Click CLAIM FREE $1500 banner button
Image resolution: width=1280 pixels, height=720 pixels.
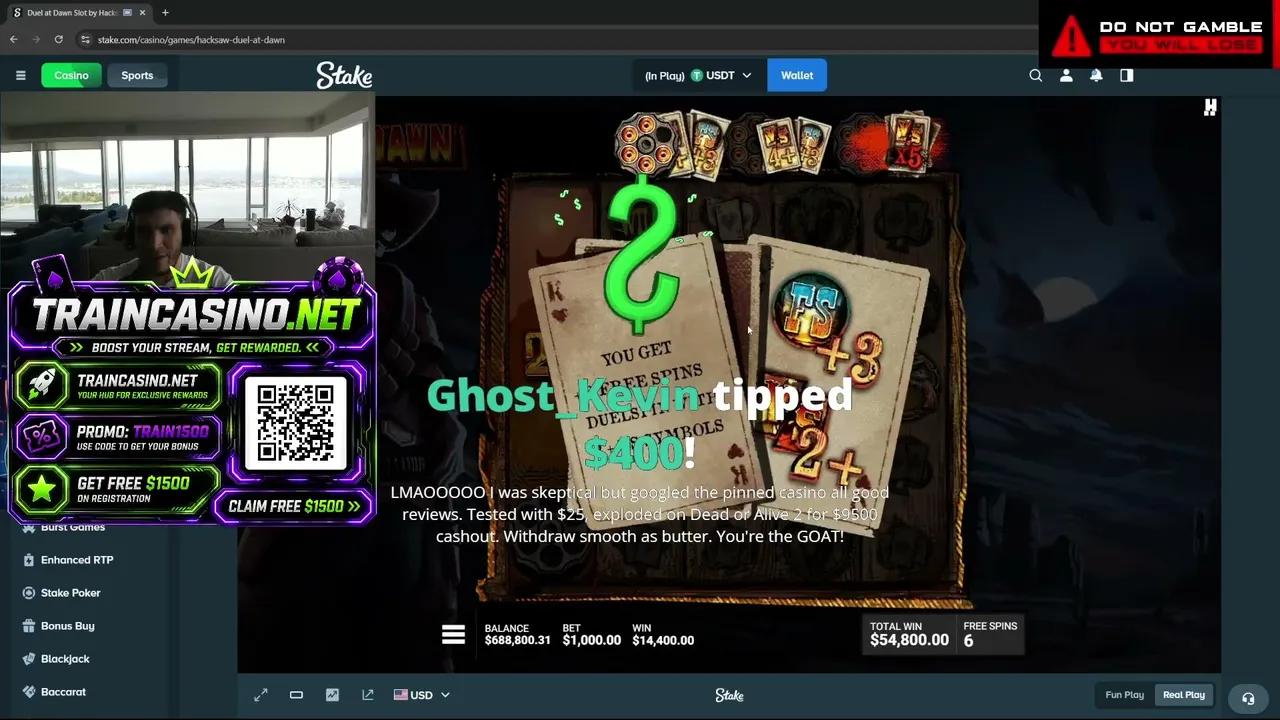point(294,506)
